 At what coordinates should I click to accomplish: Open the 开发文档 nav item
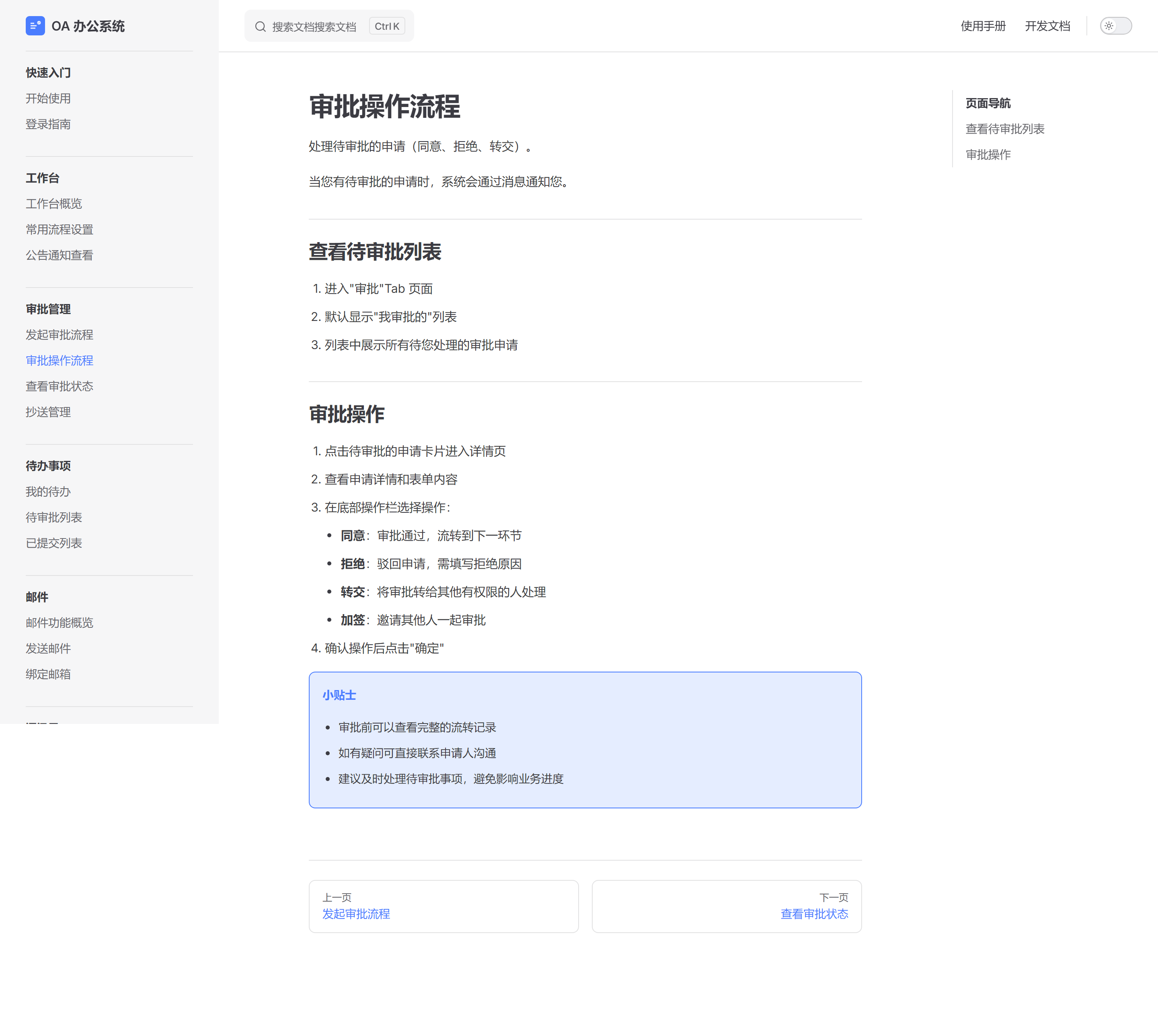1047,26
